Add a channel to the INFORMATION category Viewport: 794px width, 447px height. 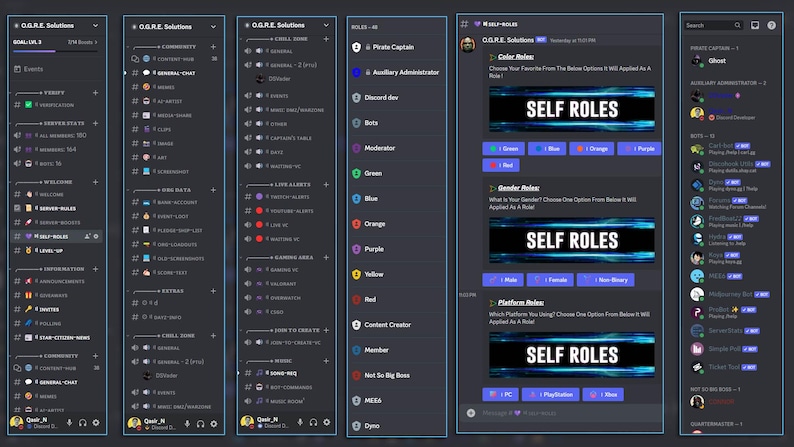pyautogui.click(x=95, y=269)
